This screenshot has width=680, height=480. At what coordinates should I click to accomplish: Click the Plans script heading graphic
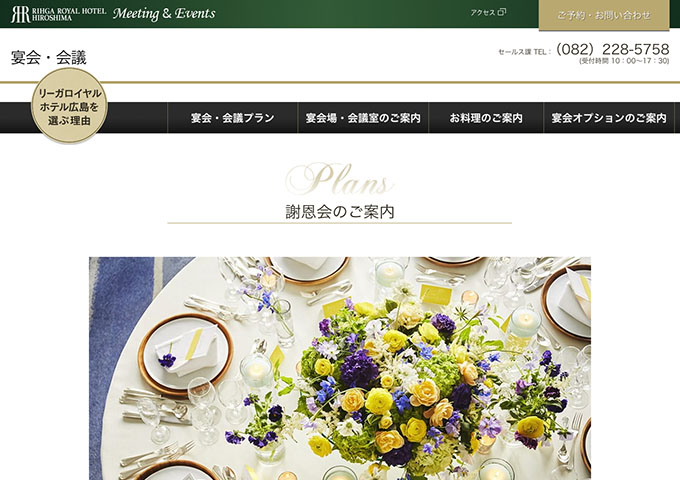340,179
